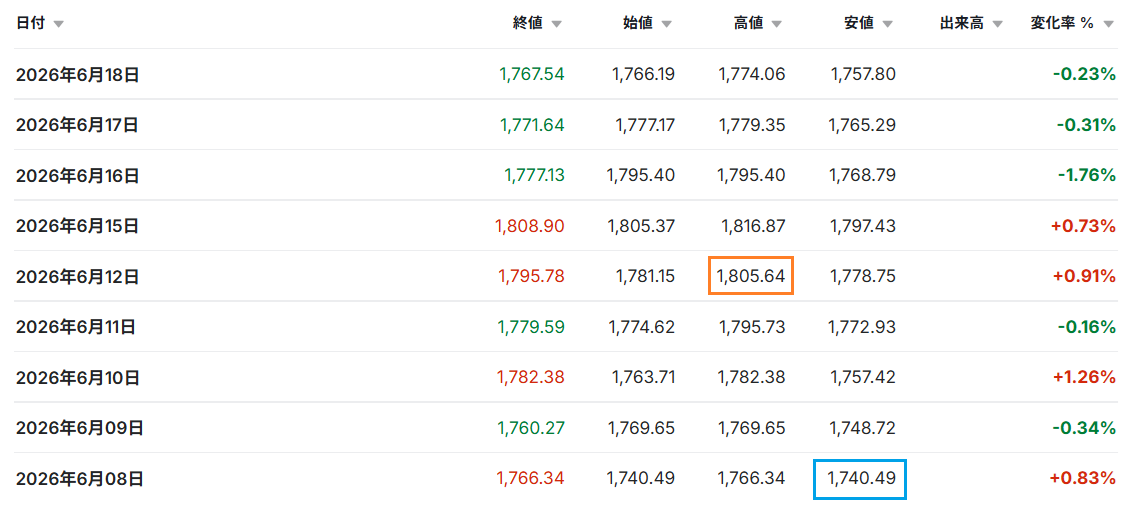The height and width of the screenshot is (506, 1134).
Task: Click highlighted high value 1,805.64
Action: [x=751, y=276]
